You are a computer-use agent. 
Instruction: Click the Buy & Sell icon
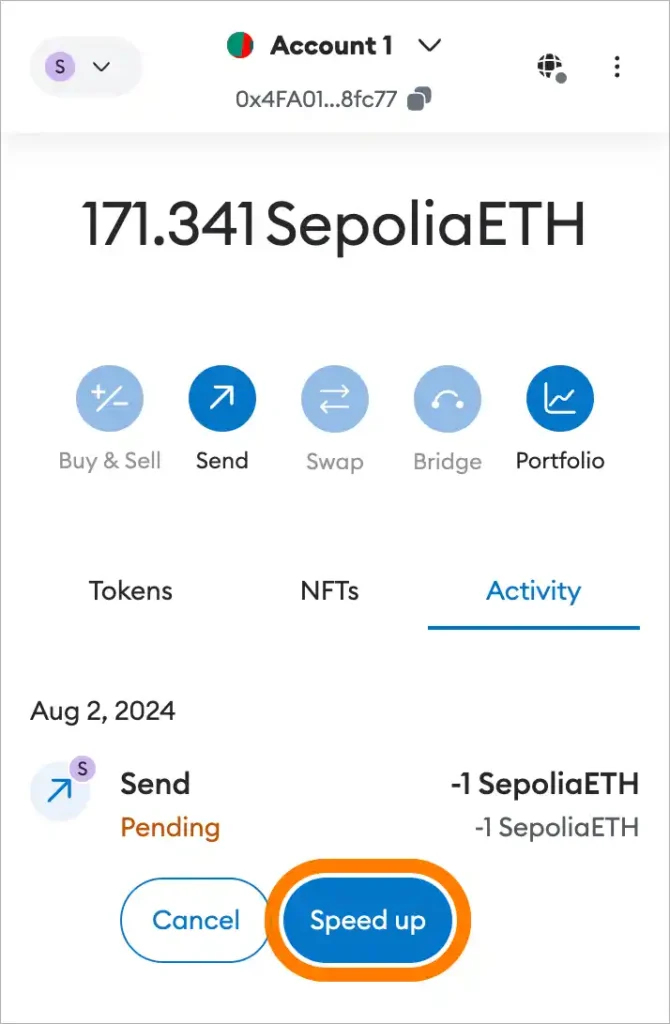click(x=110, y=400)
